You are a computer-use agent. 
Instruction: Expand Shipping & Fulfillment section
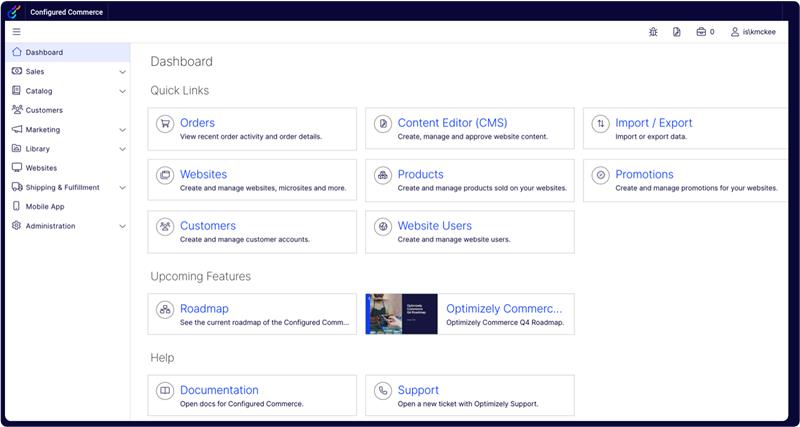122,188
